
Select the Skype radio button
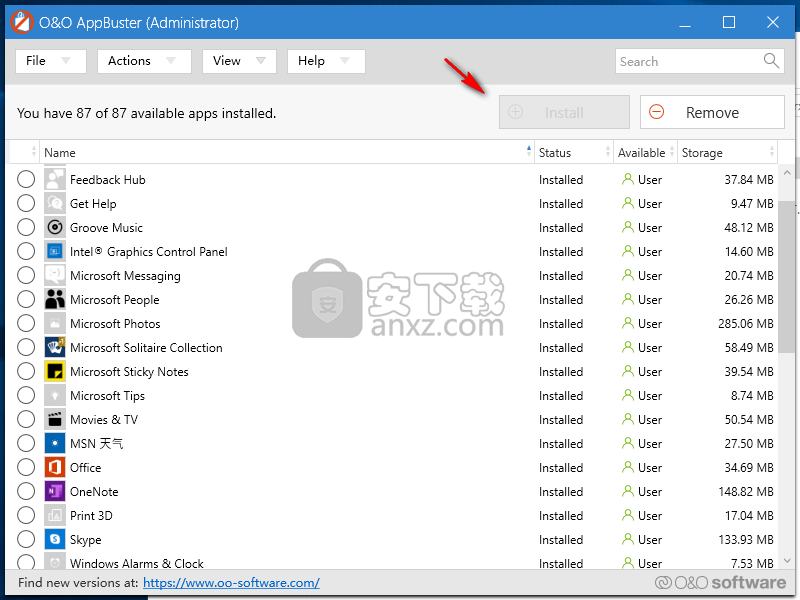pos(26,539)
